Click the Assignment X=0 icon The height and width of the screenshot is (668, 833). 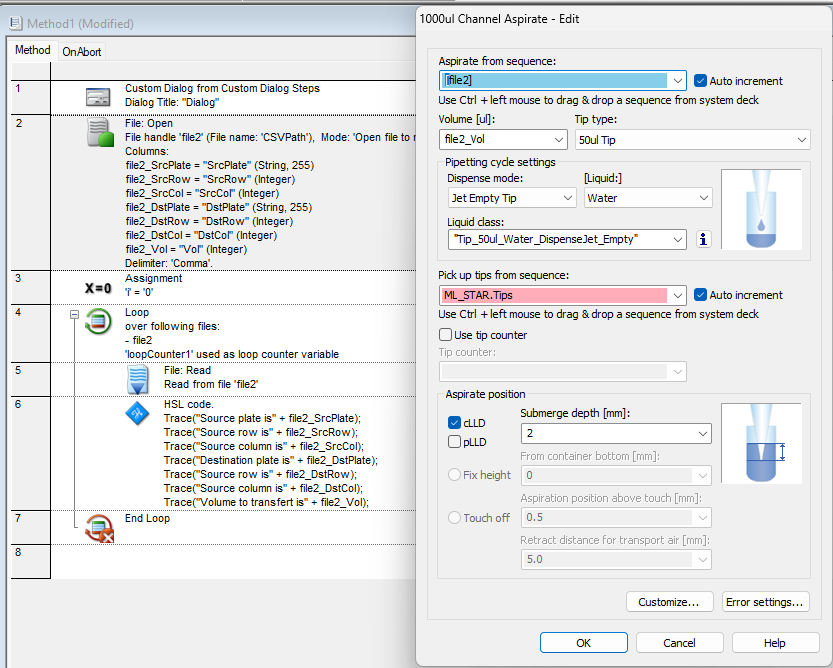pos(98,288)
